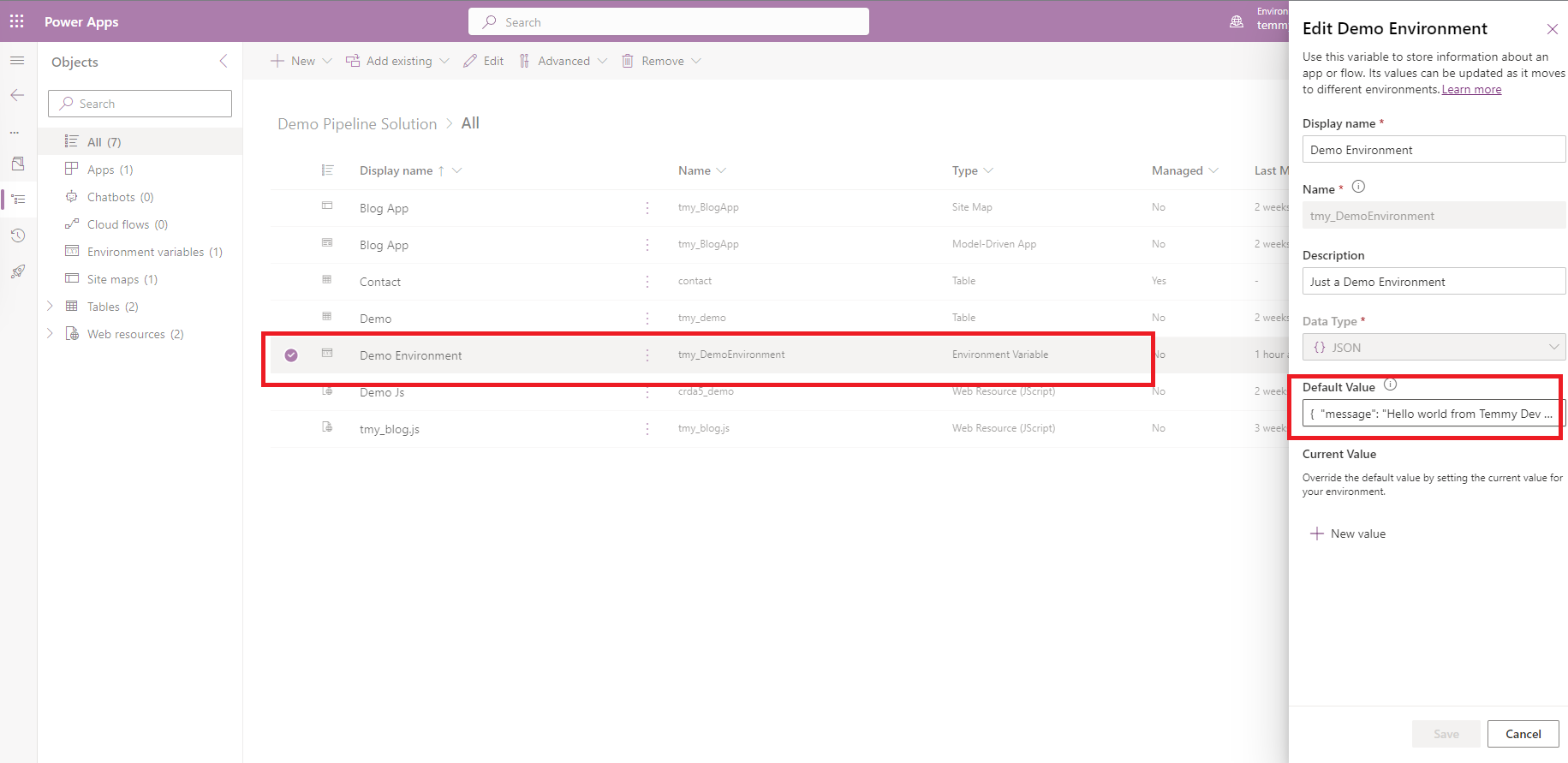
Task: Click the list view icon in header row
Action: pyautogui.click(x=327, y=170)
